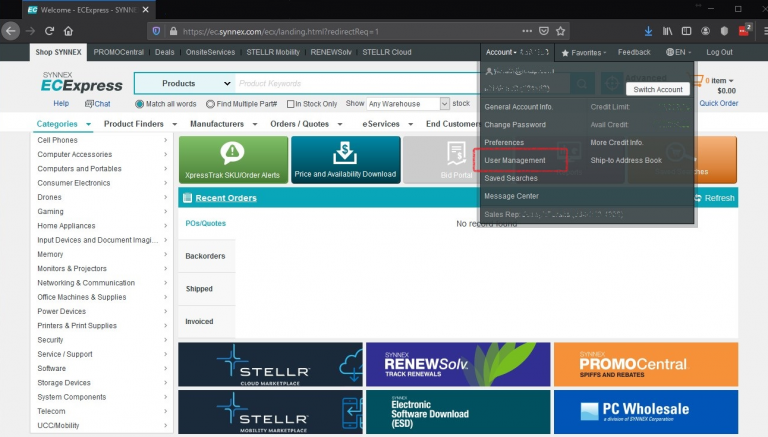The image size is (768, 437).
Task: Open Preferences in Account menu
Action: tap(504, 143)
